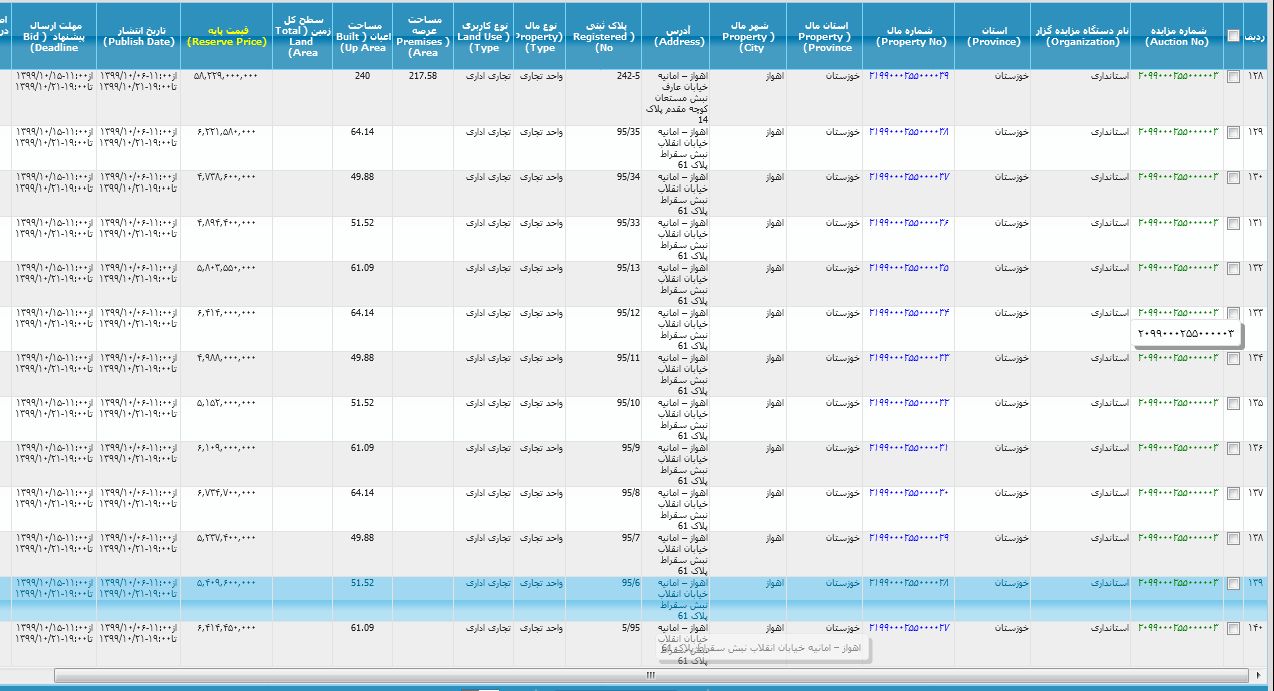Sort by the Reserve Price column header
Screen dimensions: 1274x691
pyautogui.click(x=226, y=37)
